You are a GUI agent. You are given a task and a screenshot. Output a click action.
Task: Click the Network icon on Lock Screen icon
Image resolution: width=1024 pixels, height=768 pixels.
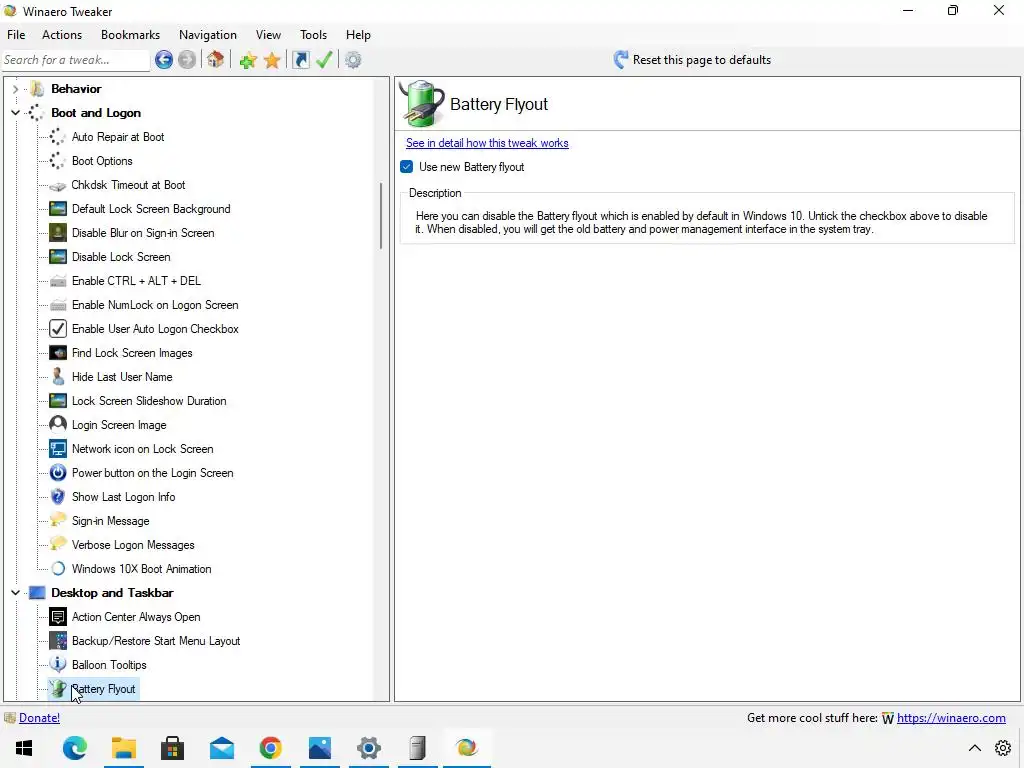pyautogui.click(x=57, y=449)
